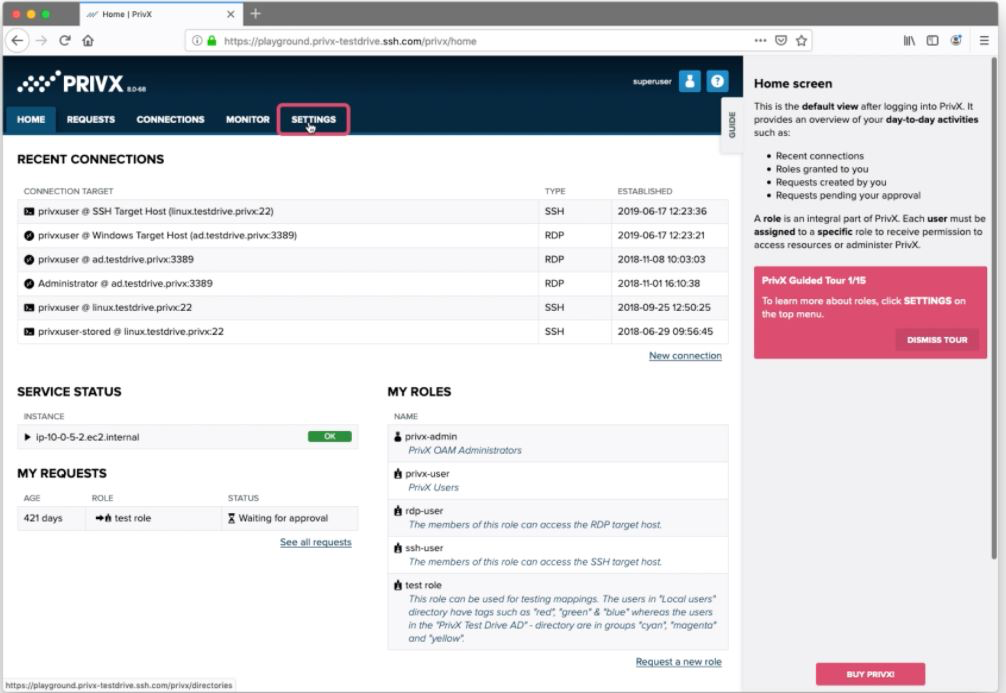Collapse the GUIDE side panel tab
The image size is (1006, 693).
pos(732,125)
